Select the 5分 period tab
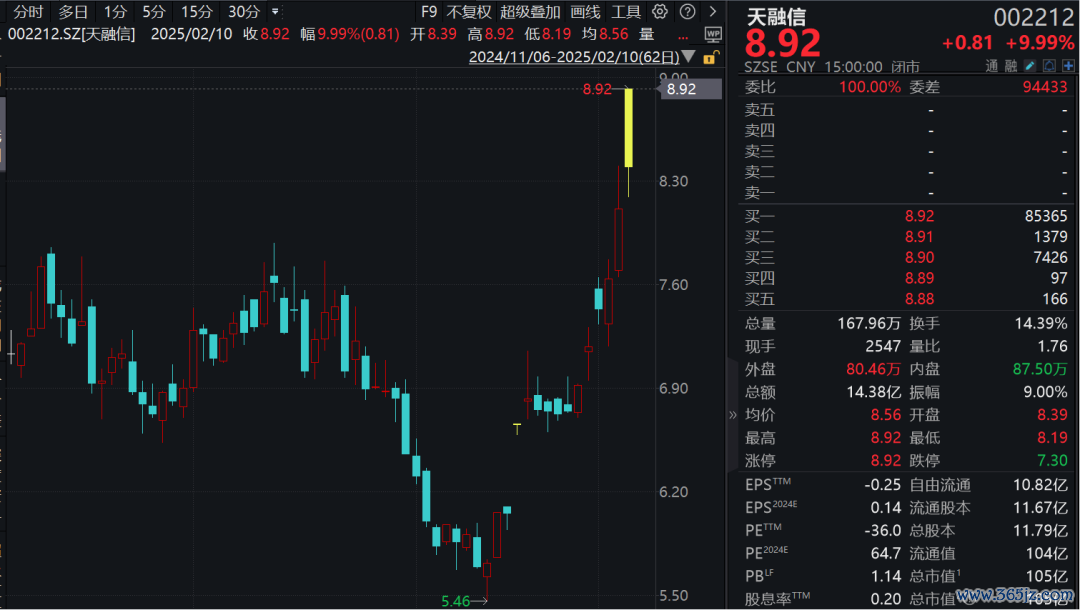Viewport: 1080px width, 610px height. point(154,12)
